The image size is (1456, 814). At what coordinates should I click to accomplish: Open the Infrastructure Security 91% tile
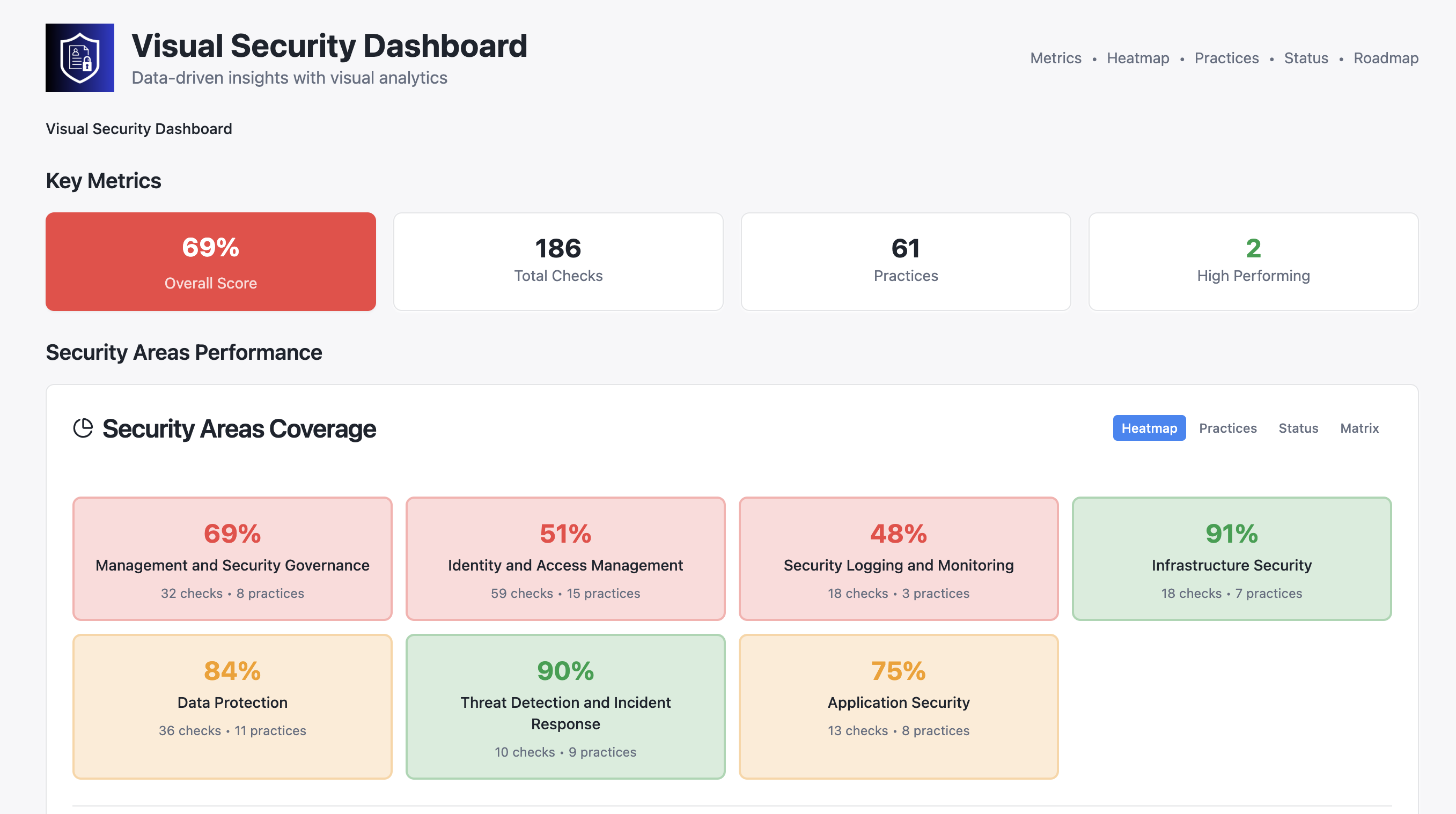tap(1231, 559)
